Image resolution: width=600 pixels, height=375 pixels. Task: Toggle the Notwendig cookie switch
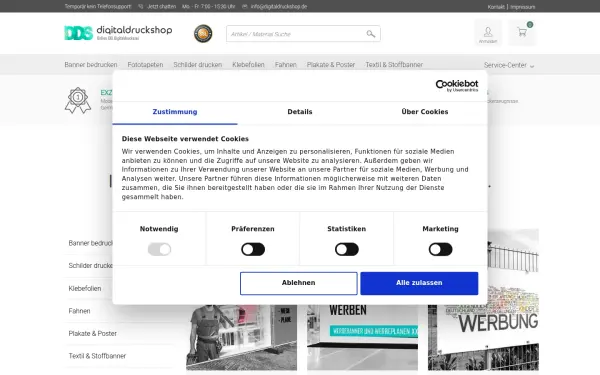pos(159,249)
